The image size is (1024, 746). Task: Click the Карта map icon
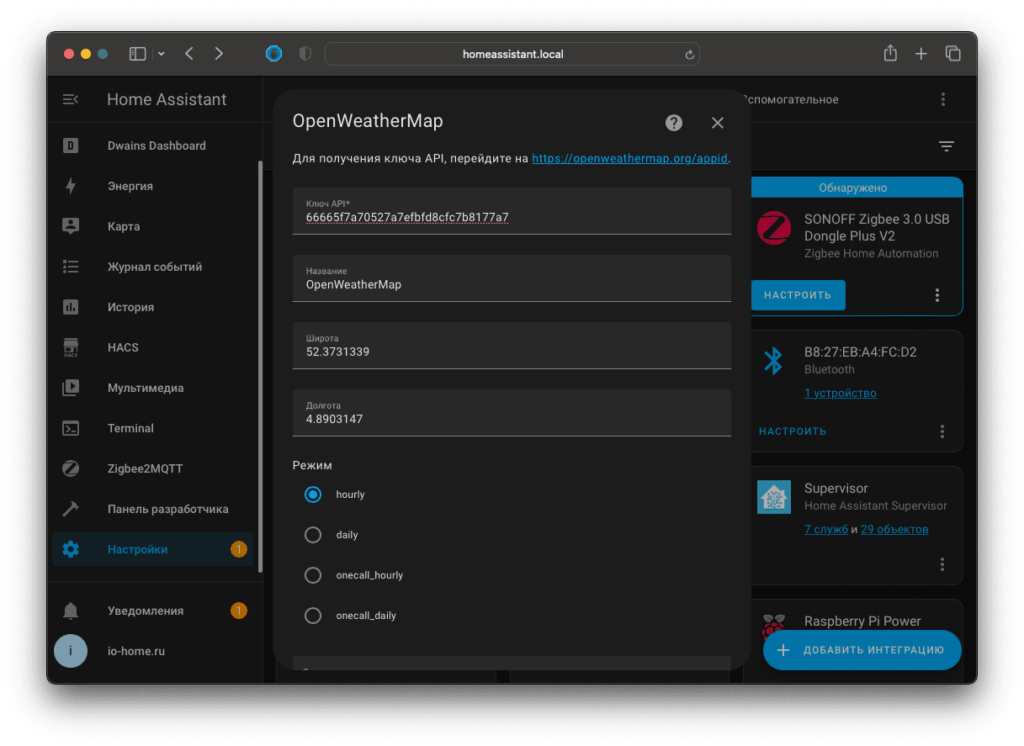tap(71, 226)
